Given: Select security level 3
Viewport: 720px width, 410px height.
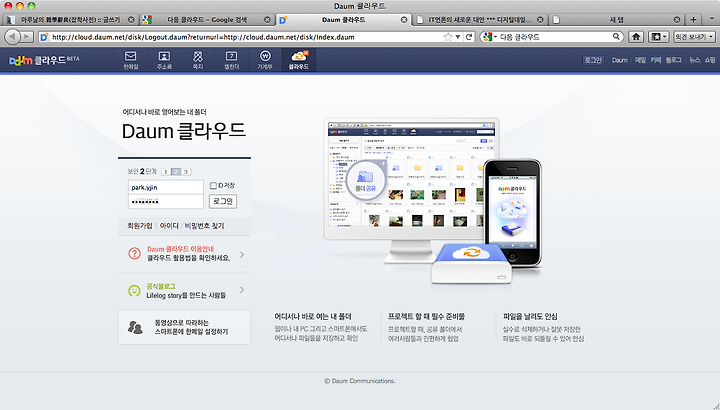Looking at the screenshot, I should click(x=186, y=172).
